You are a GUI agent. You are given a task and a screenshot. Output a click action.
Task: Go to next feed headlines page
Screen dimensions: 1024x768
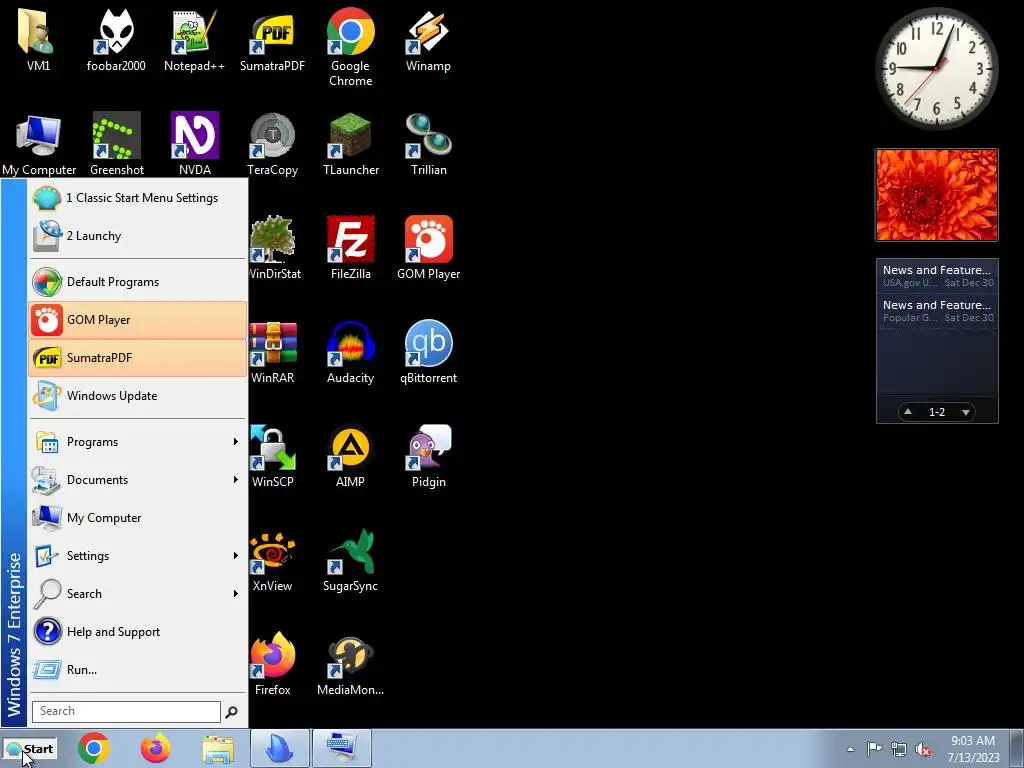966,412
